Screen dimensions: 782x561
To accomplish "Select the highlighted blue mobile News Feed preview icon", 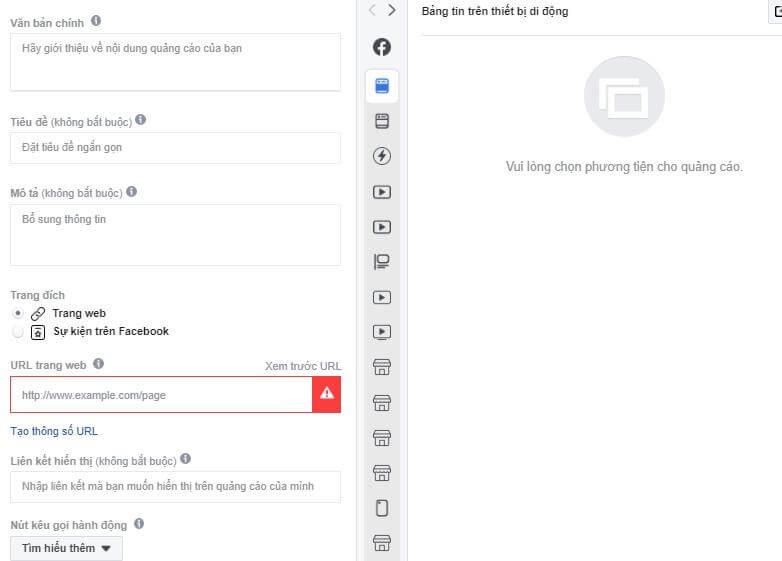I will tap(382, 86).
